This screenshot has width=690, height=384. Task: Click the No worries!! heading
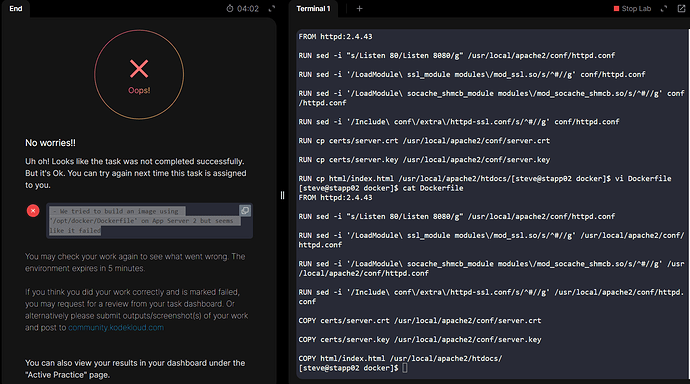(50, 143)
